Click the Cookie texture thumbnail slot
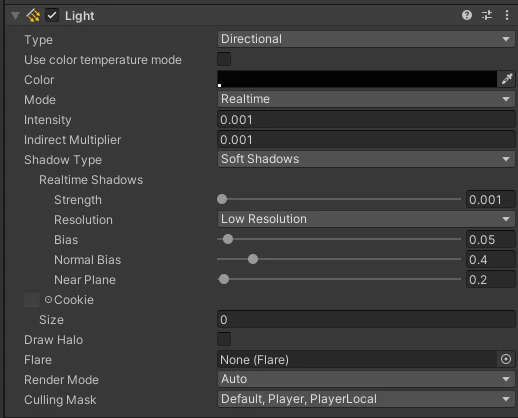518x418 pixels. tap(32, 299)
